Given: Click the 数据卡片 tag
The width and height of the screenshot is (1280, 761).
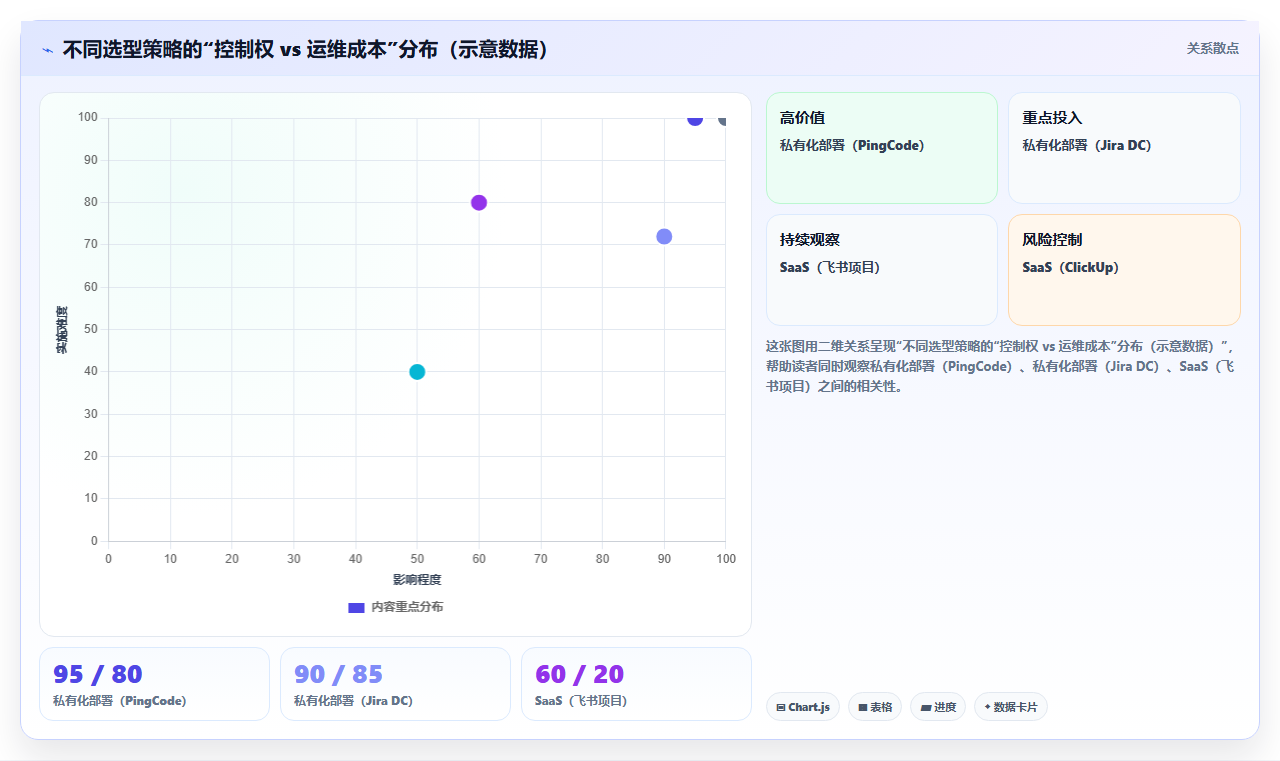Looking at the screenshot, I should [x=1011, y=707].
